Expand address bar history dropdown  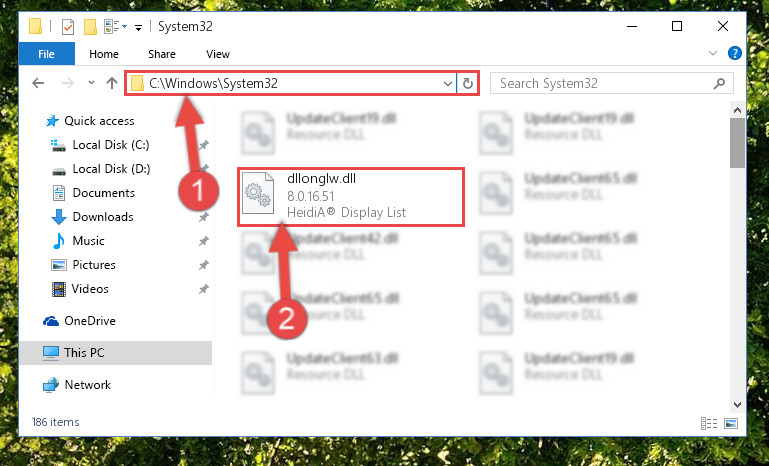point(447,83)
